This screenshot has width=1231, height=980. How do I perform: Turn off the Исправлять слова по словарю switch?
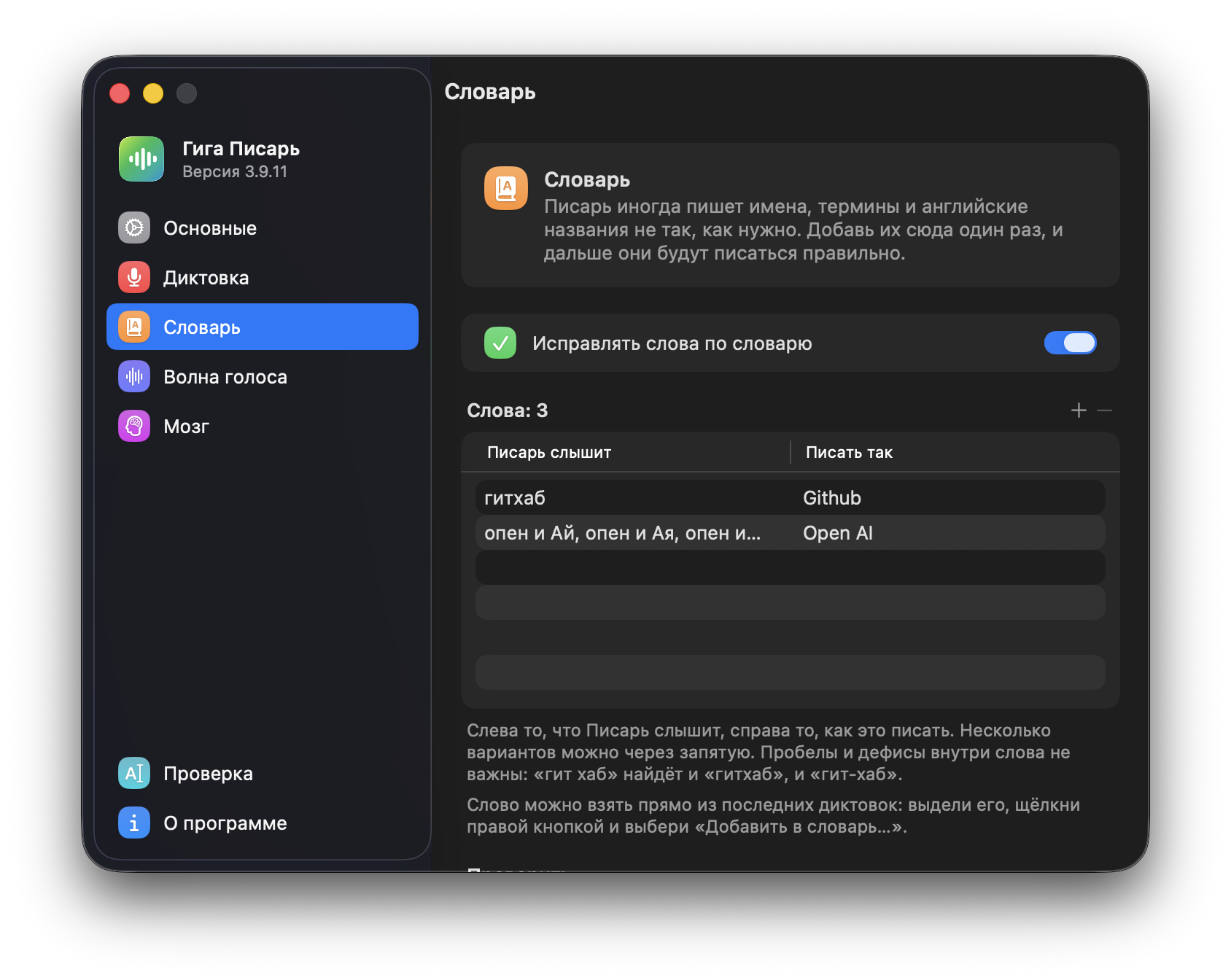click(1070, 343)
